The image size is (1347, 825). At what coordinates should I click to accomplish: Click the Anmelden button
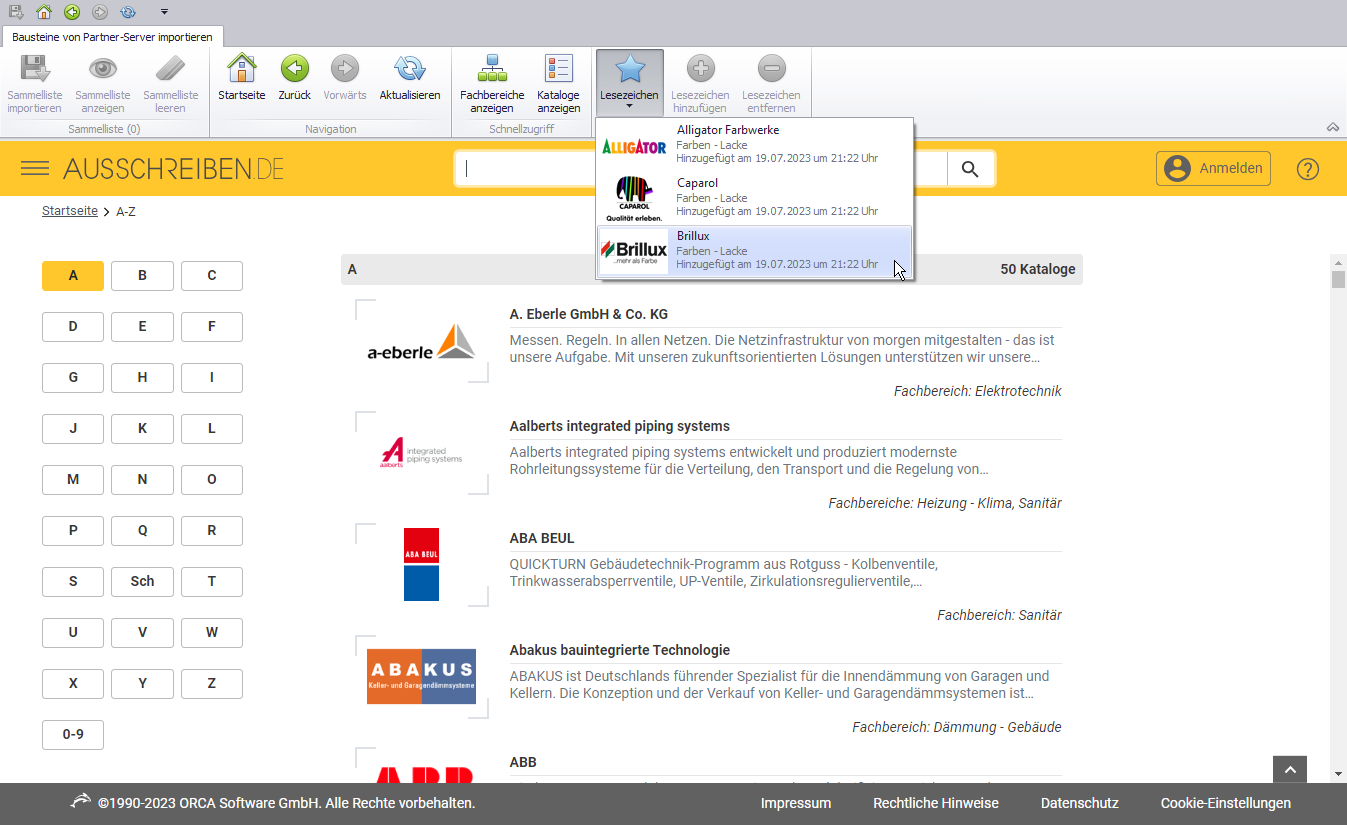pos(1213,168)
